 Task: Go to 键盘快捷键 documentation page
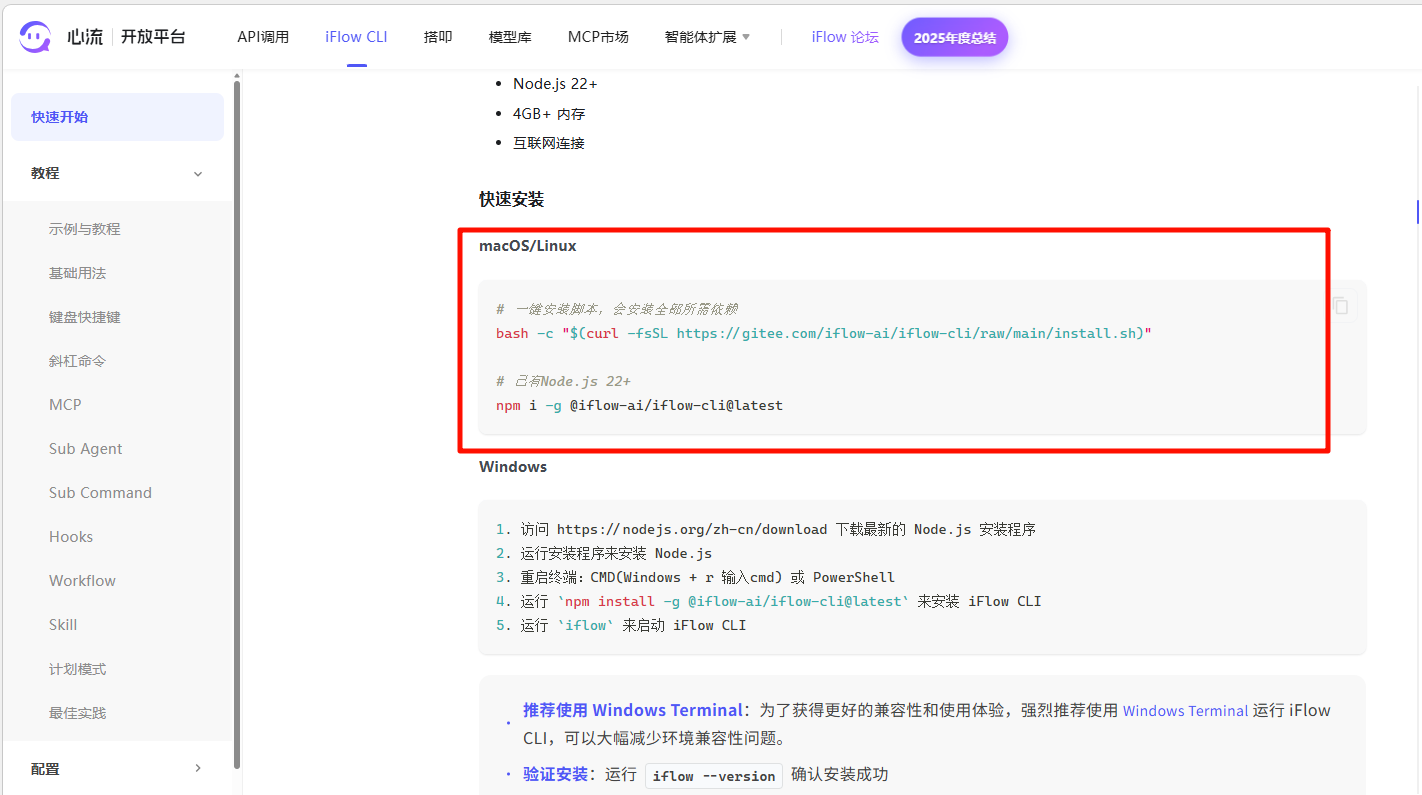85,317
